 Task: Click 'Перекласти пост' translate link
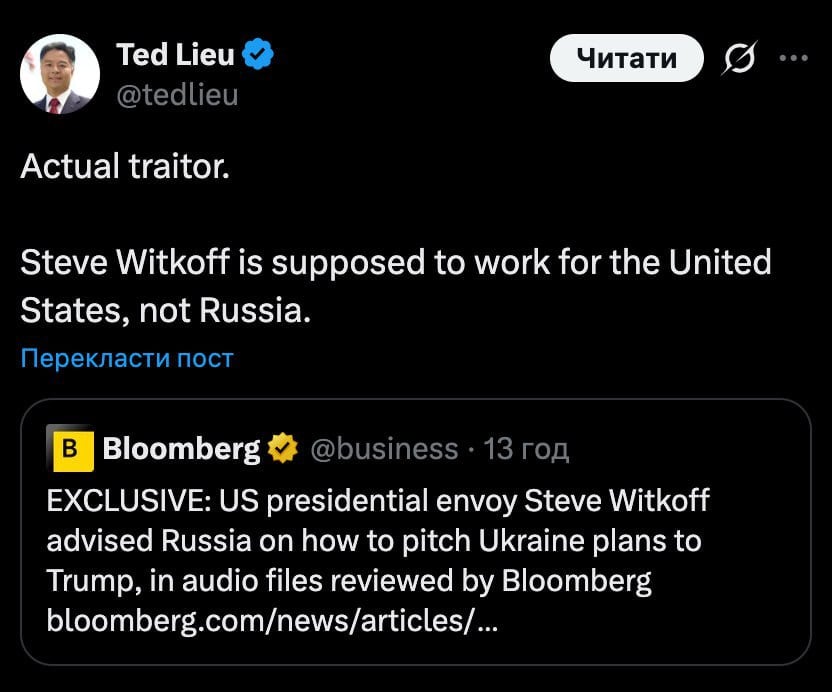pyautogui.click(x=127, y=358)
